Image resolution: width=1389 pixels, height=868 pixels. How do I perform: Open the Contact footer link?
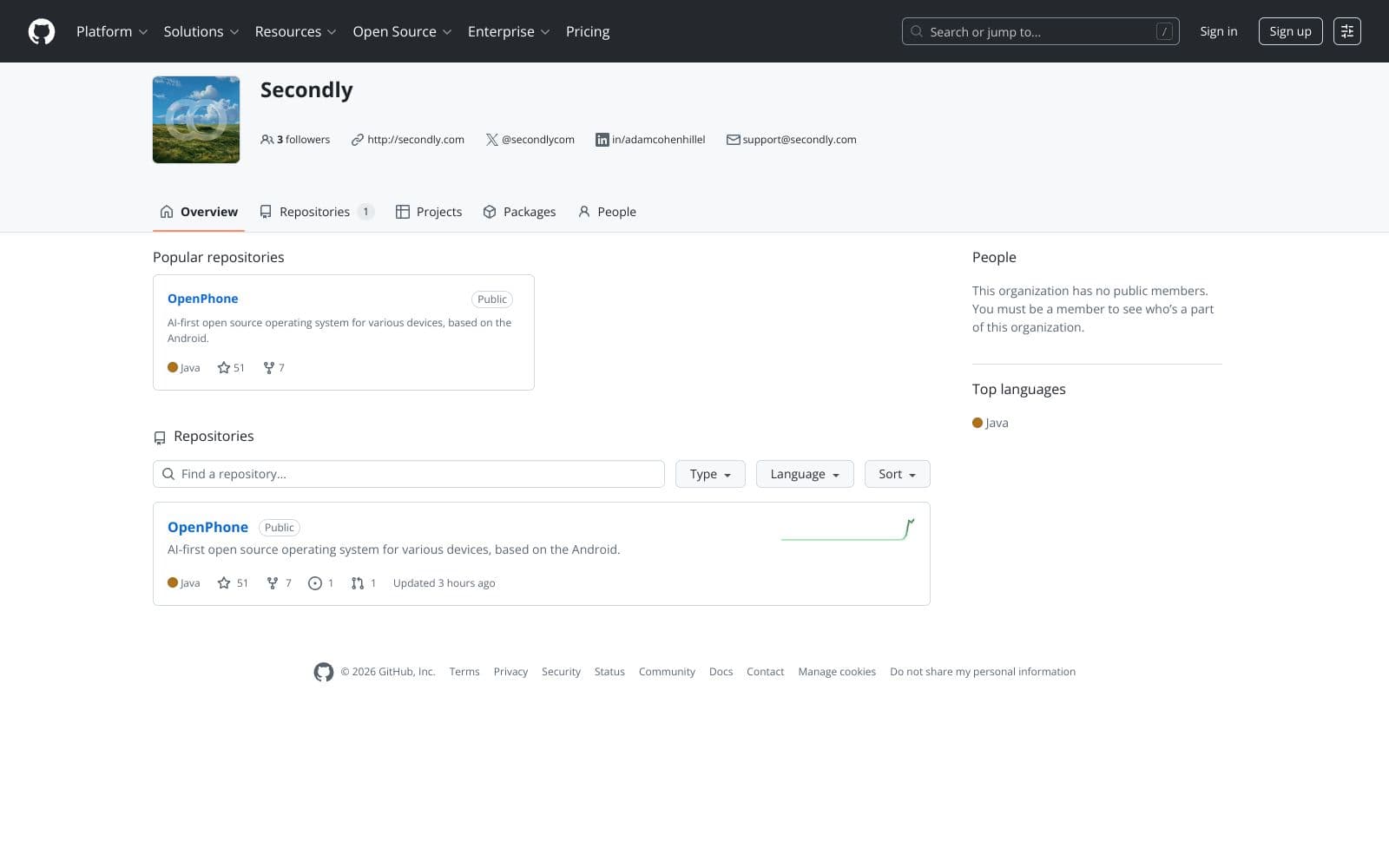[765, 672]
